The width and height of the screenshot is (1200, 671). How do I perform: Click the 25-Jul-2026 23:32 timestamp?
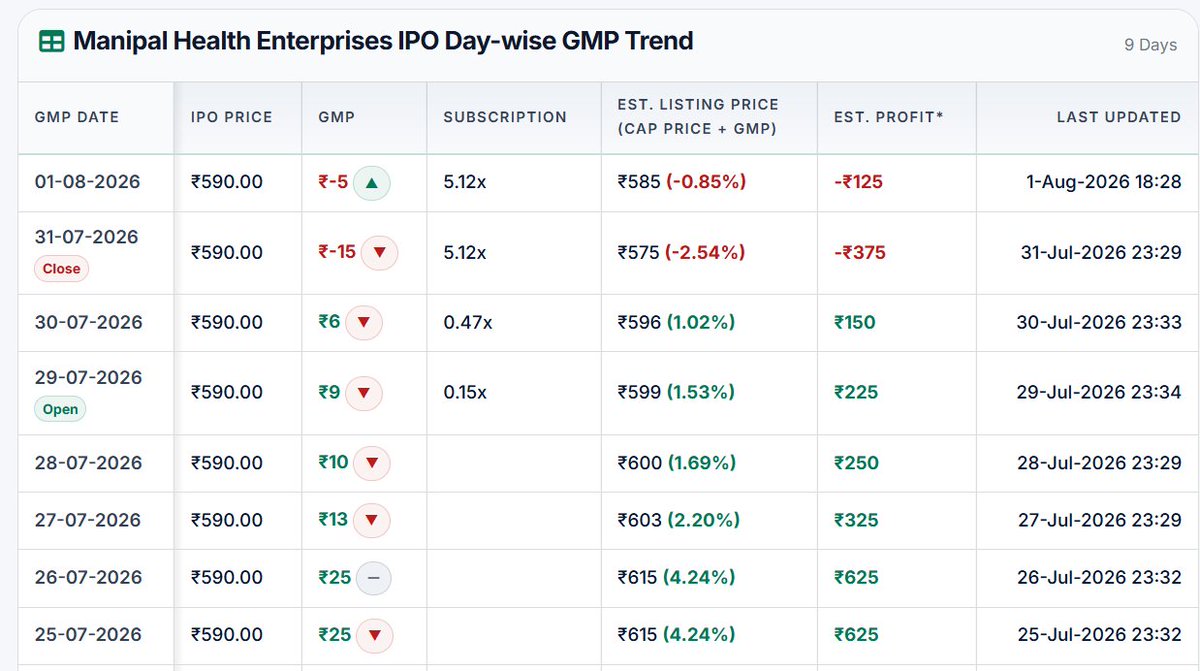[x=1102, y=635]
